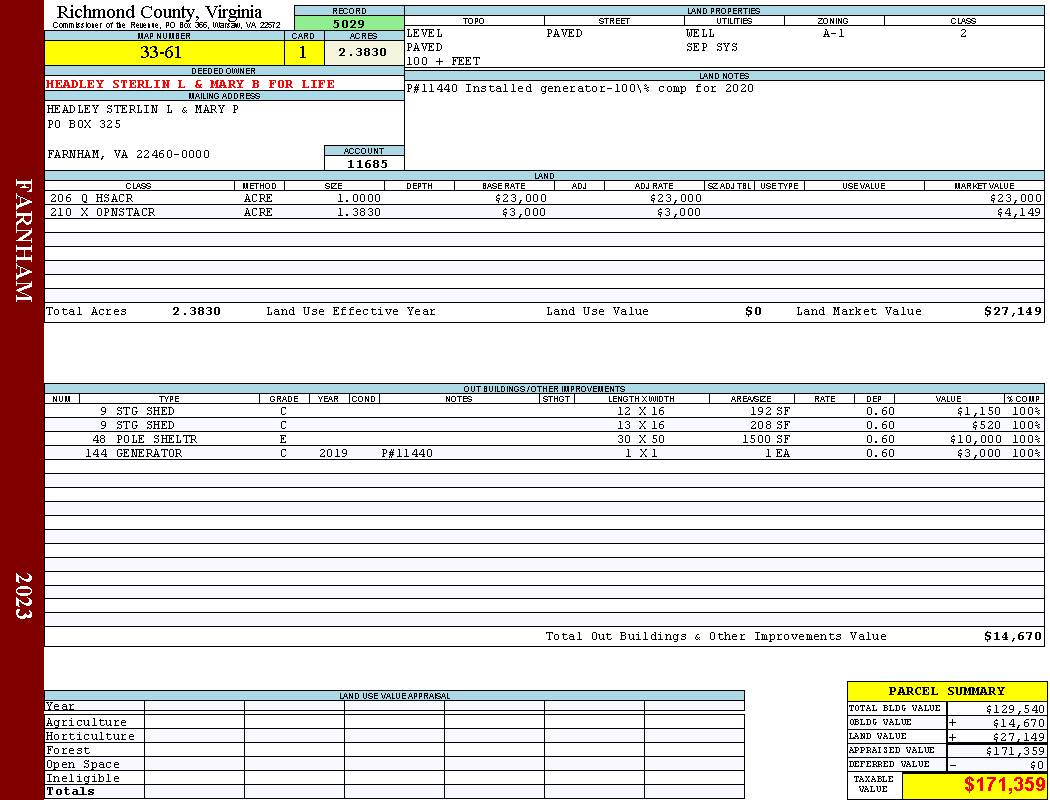Select the 206 Q HSACR land row
1050x800 pixels.
coord(544,198)
